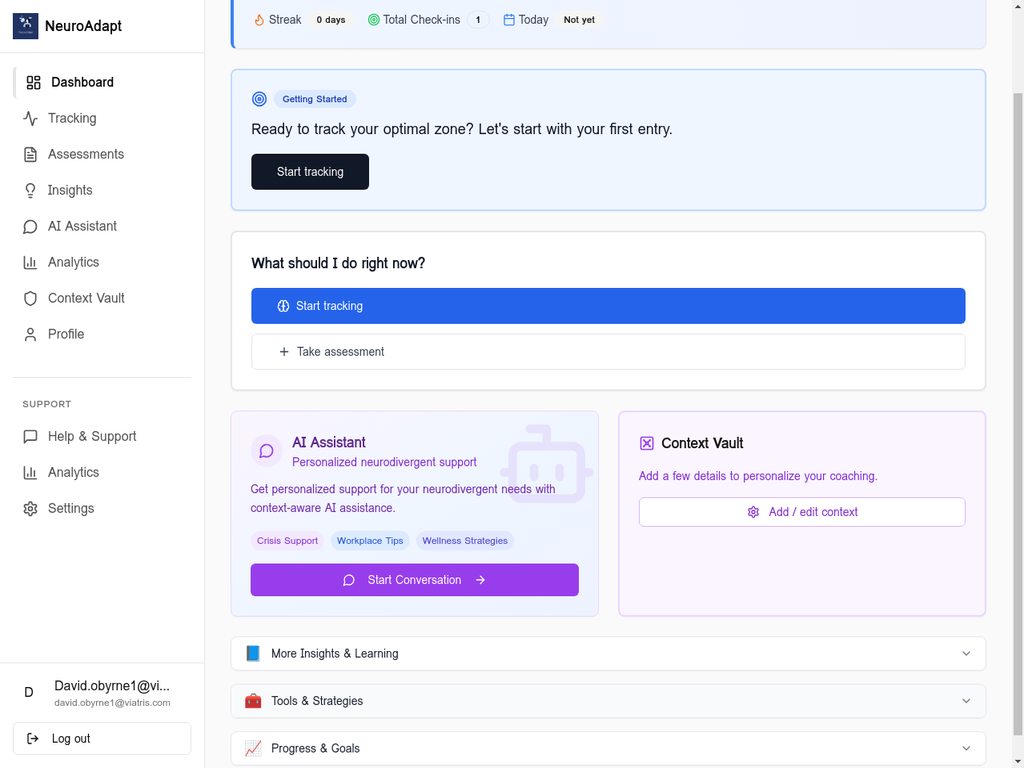Click the flame Streak icon

(259, 20)
